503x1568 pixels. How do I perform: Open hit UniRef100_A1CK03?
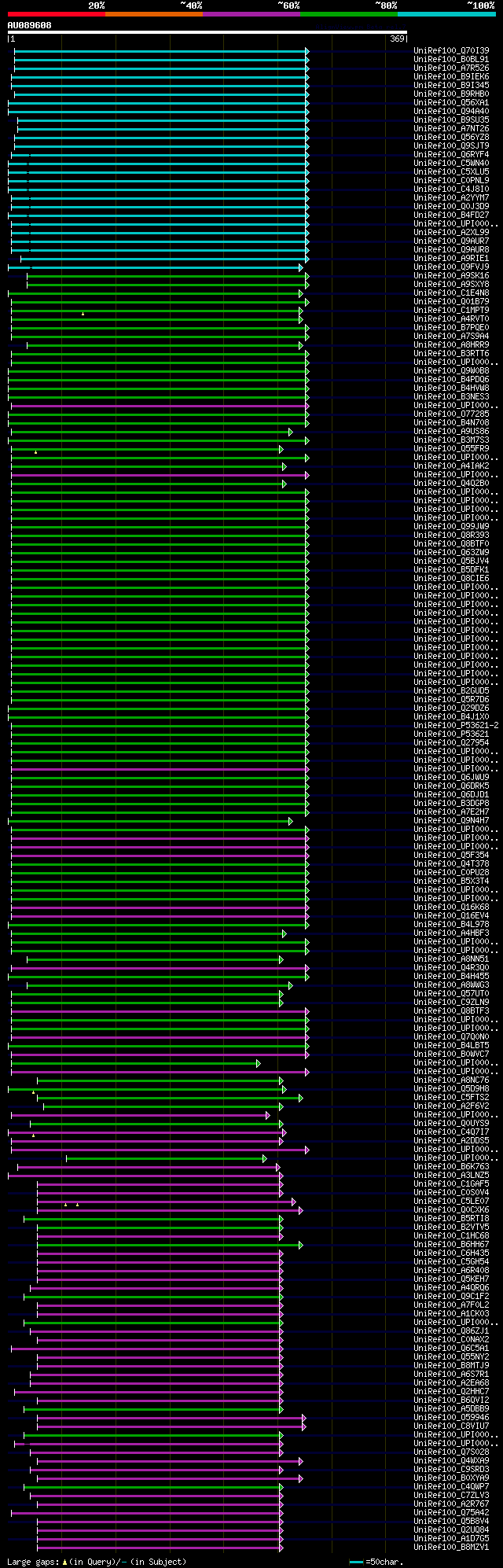451,1313
